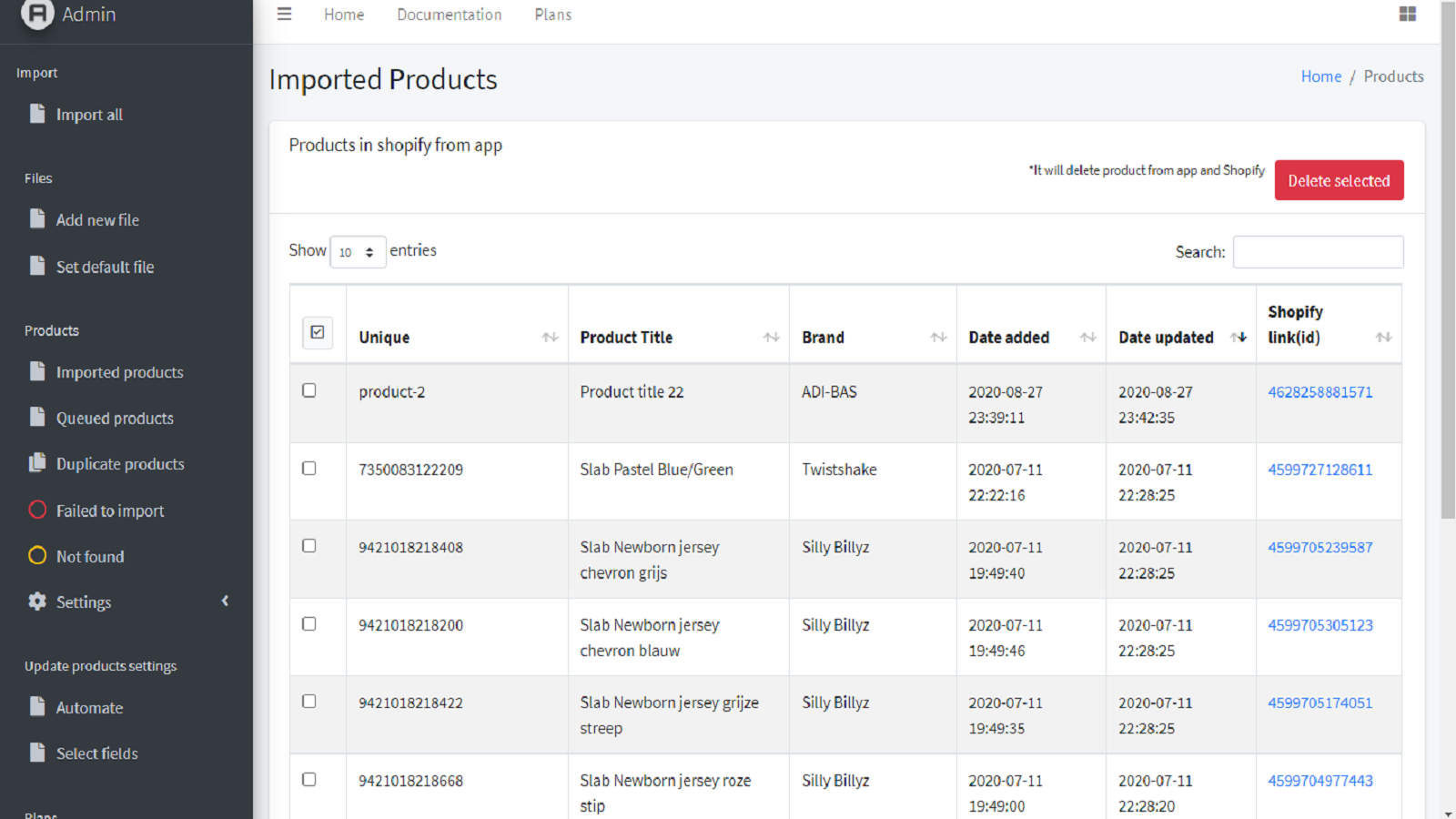Open the Plans menu item
The image size is (1456, 819).
point(552,15)
